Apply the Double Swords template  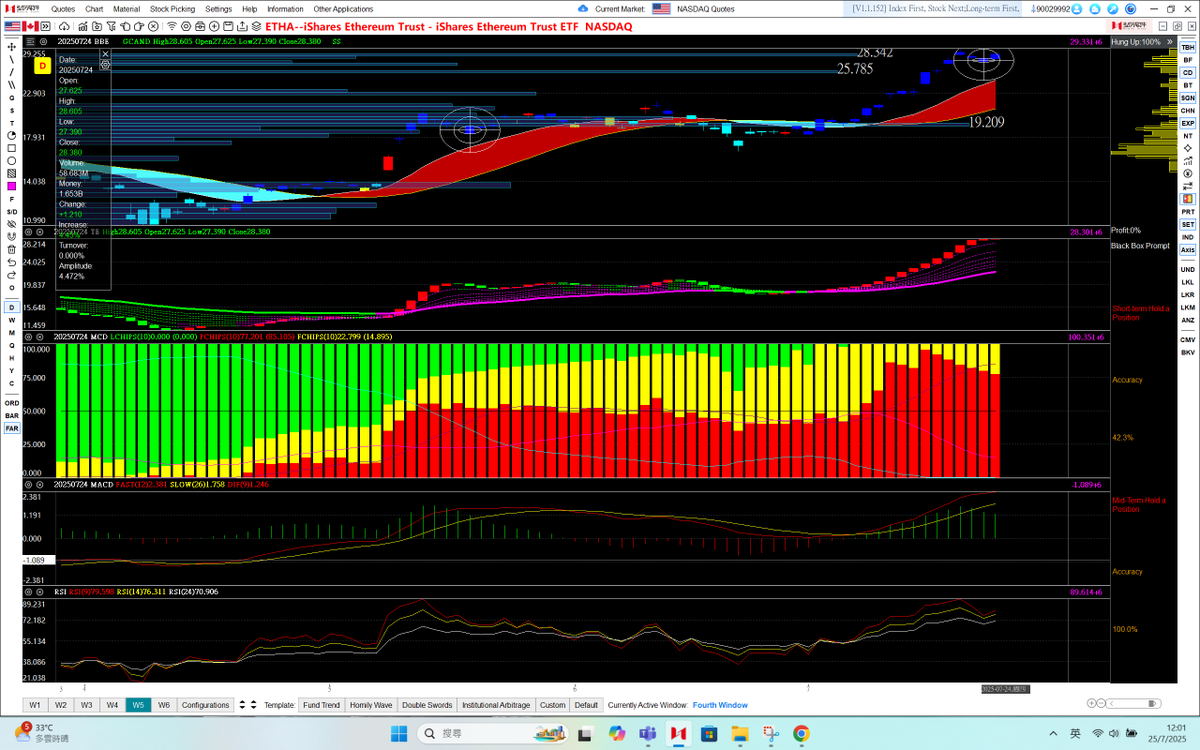(x=427, y=705)
